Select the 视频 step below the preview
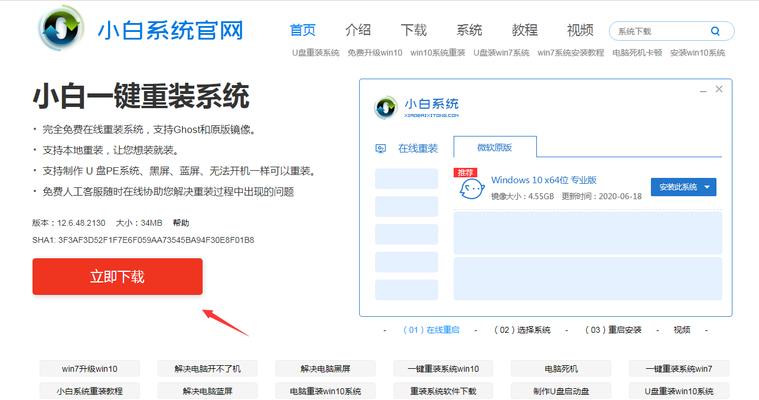The width and height of the screenshot is (759, 400). [682, 330]
